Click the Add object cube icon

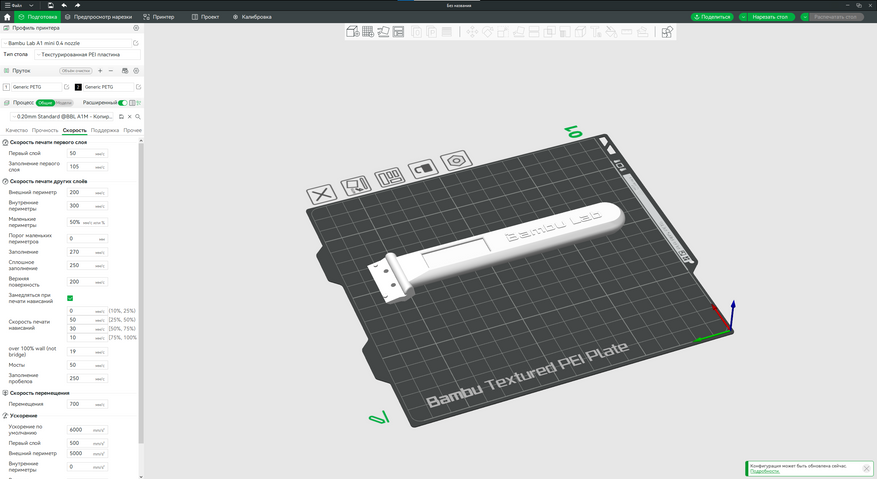(x=353, y=32)
